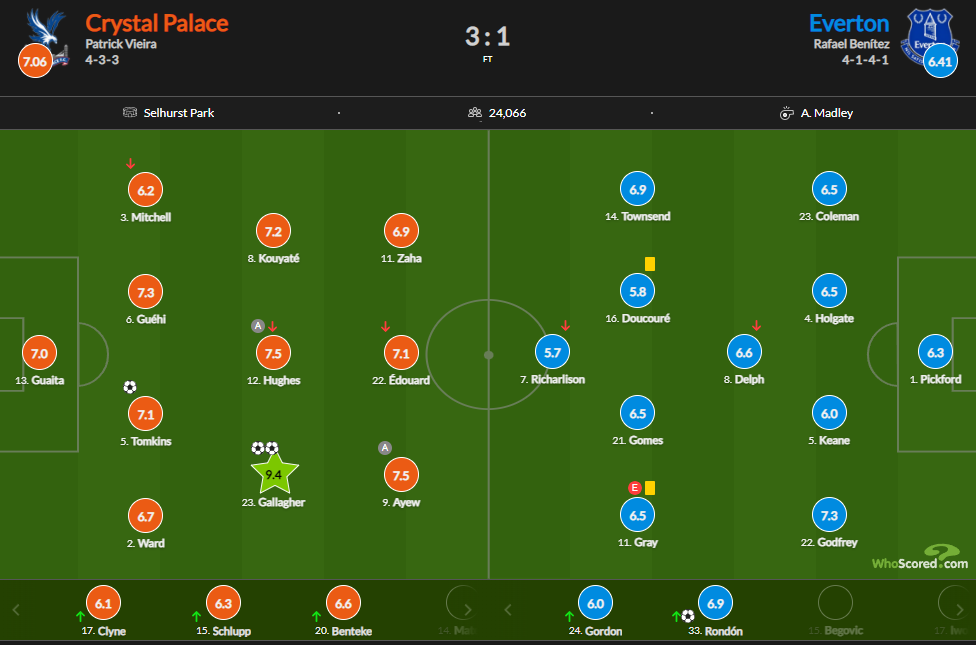
Task: Select substitute Benteke's rating circle
Action: click(344, 603)
